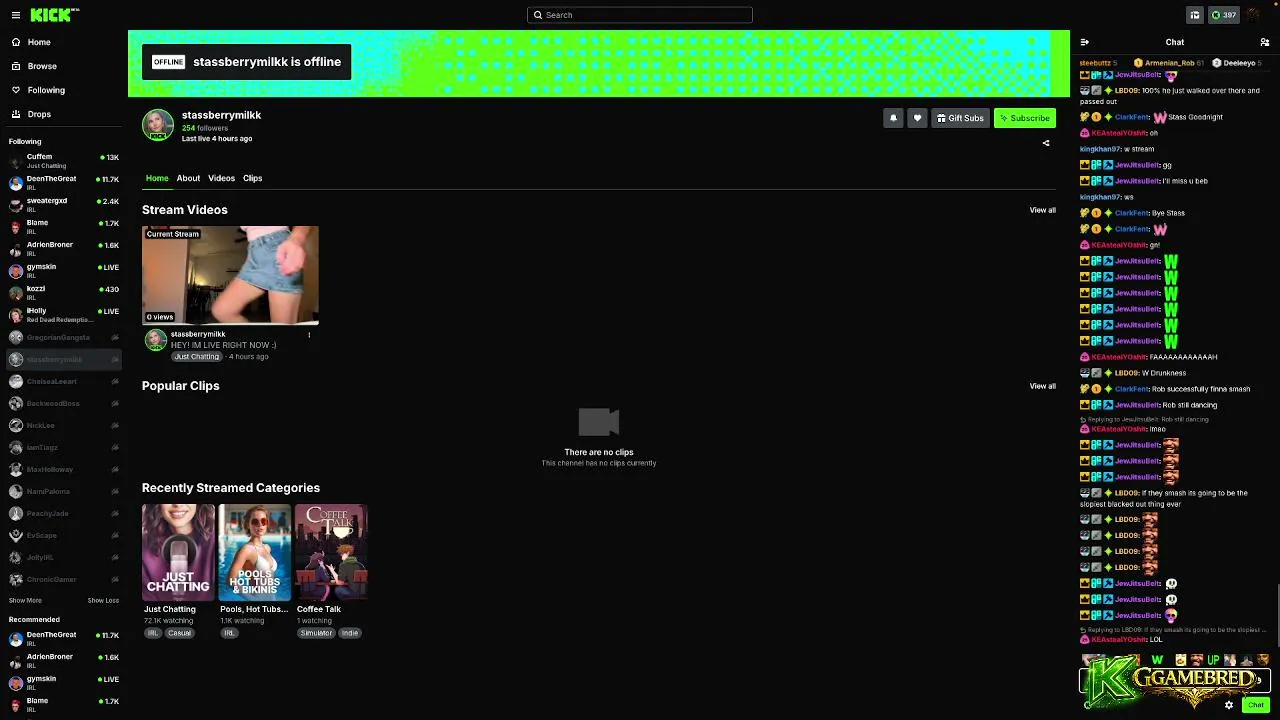
Task: Collapse following list with Show Less
Action: (103, 600)
